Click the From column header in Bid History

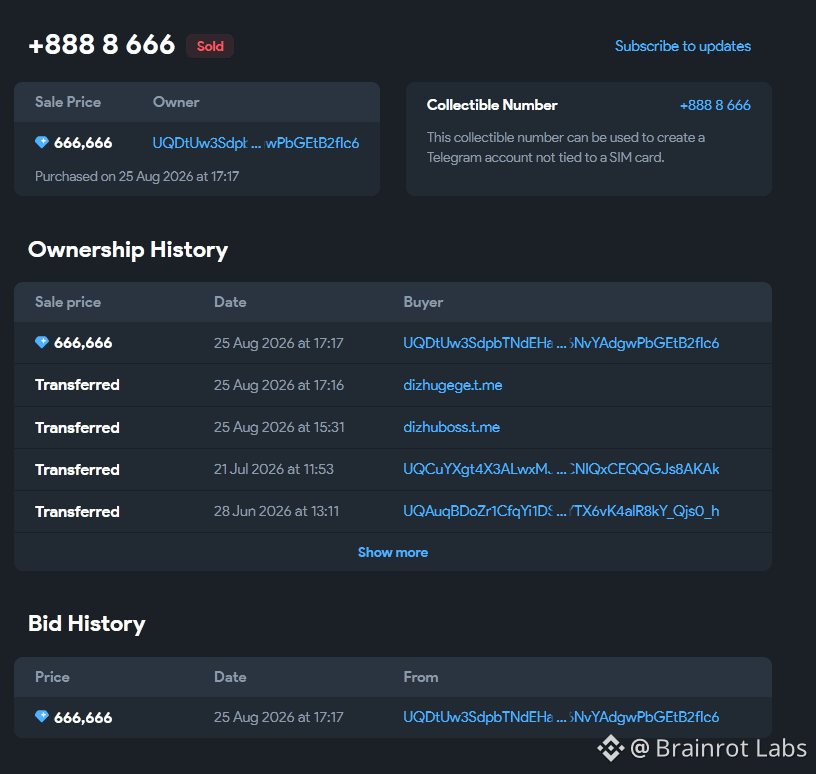[x=420, y=677]
